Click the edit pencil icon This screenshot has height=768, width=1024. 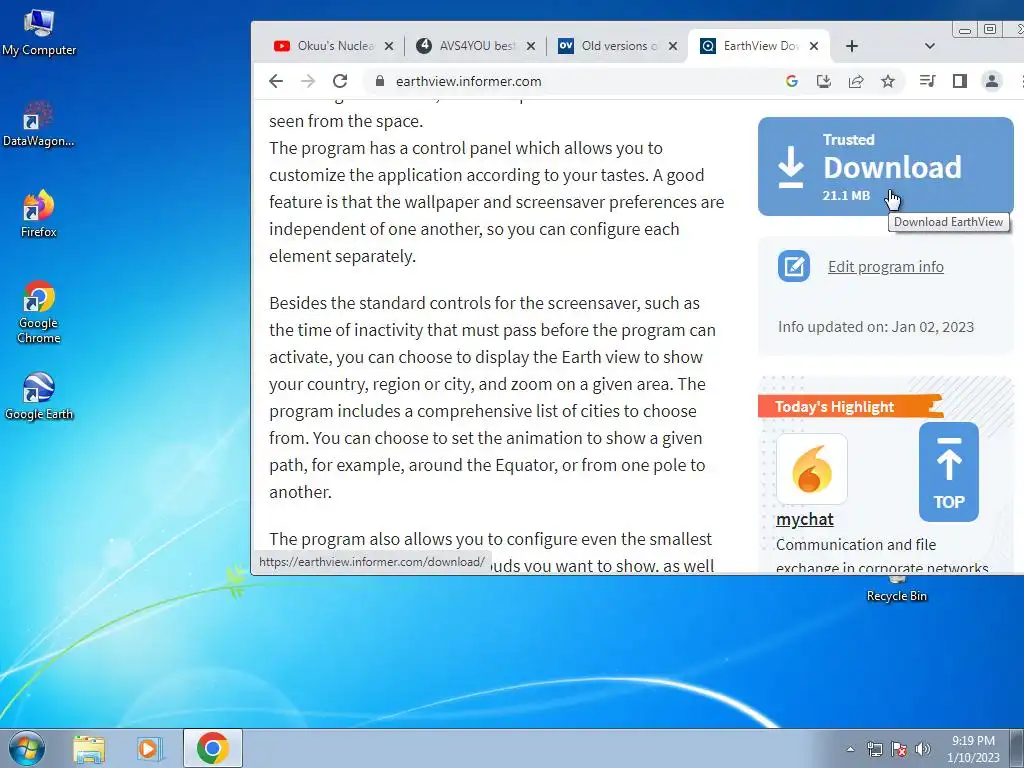coord(793,266)
